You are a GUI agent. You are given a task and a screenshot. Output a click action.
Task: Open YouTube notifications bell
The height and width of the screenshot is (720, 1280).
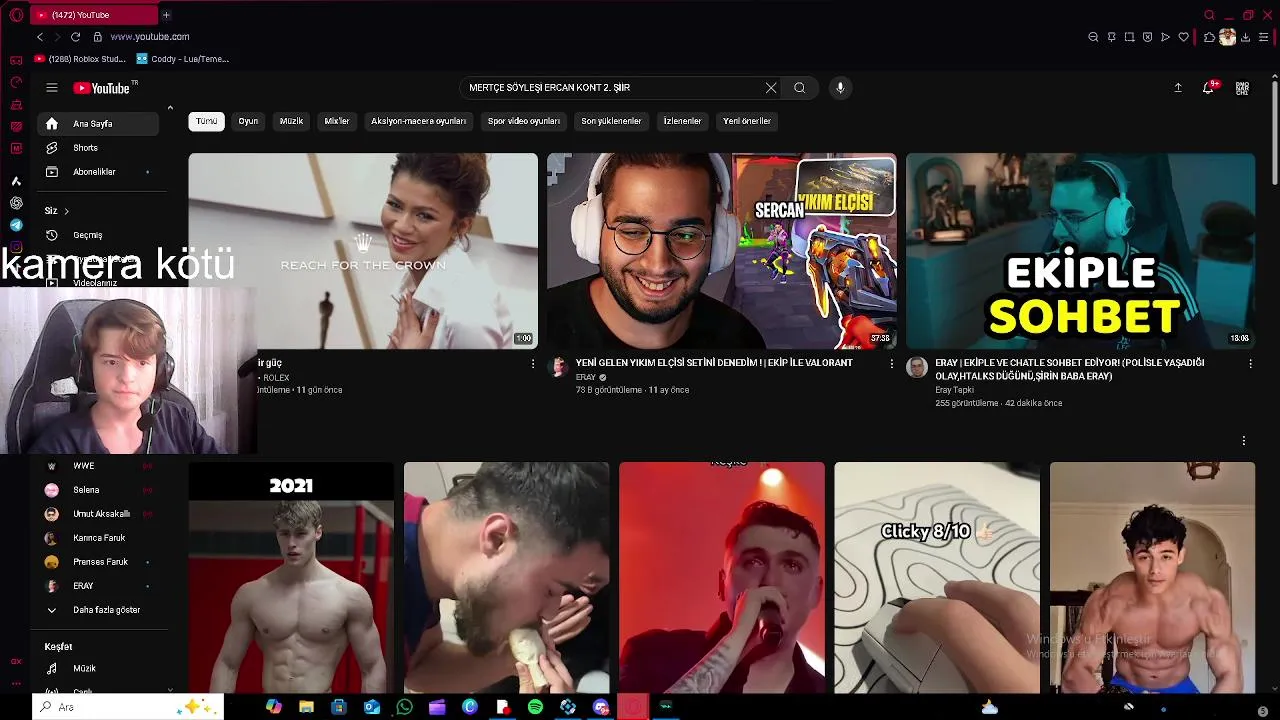coord(1209,88)
